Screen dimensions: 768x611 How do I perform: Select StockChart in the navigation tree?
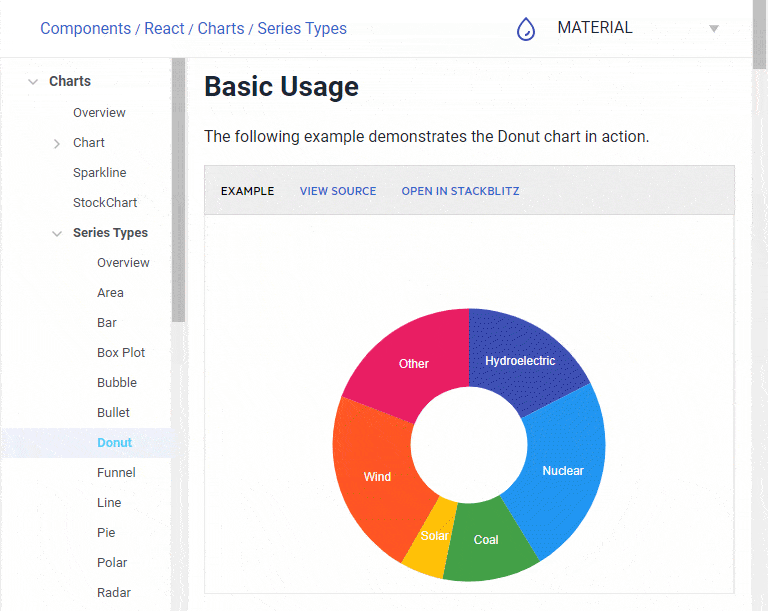[105, 202]
